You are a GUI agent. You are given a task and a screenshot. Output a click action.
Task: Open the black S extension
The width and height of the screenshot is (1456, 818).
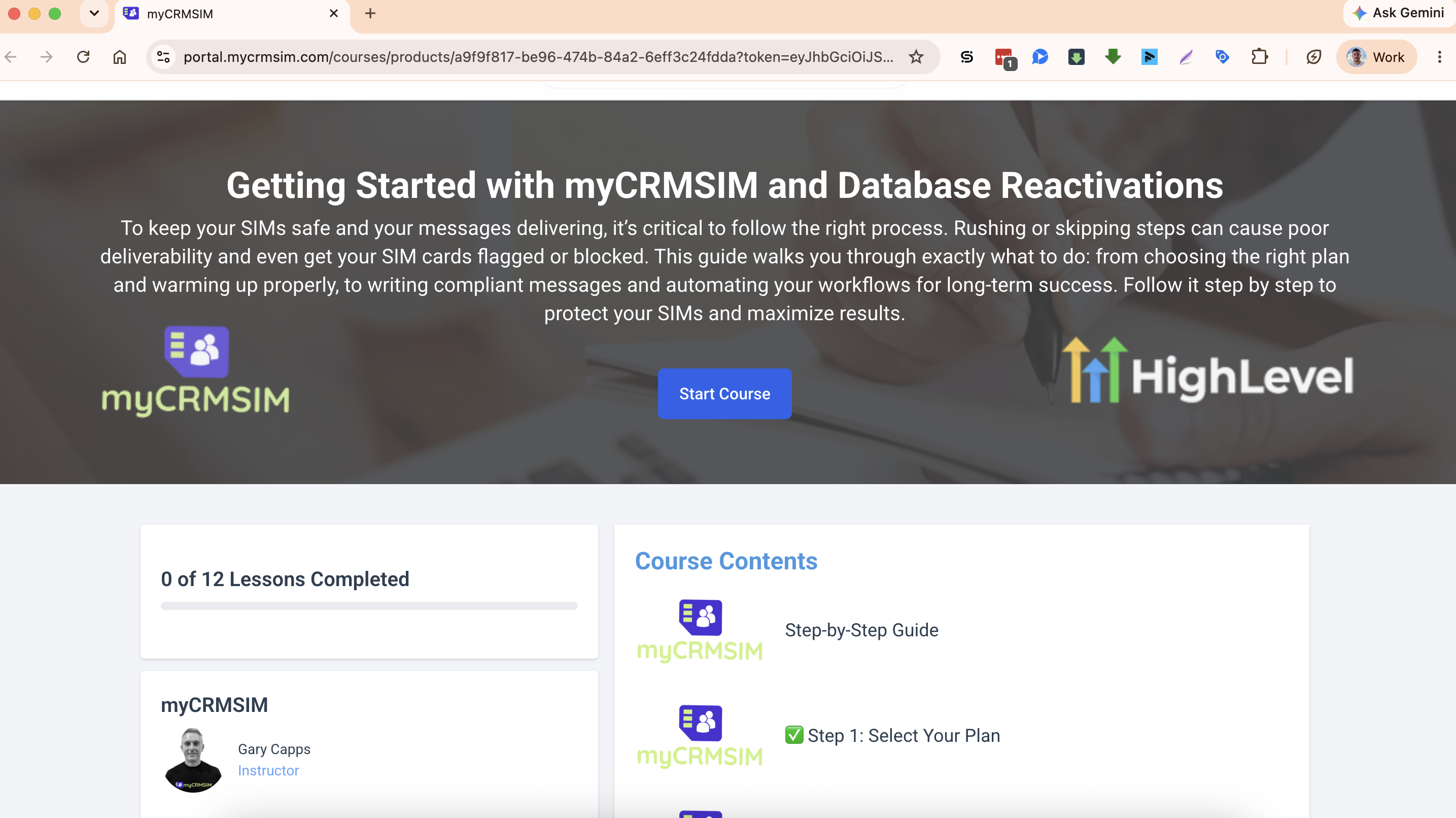tap(966, 57)
